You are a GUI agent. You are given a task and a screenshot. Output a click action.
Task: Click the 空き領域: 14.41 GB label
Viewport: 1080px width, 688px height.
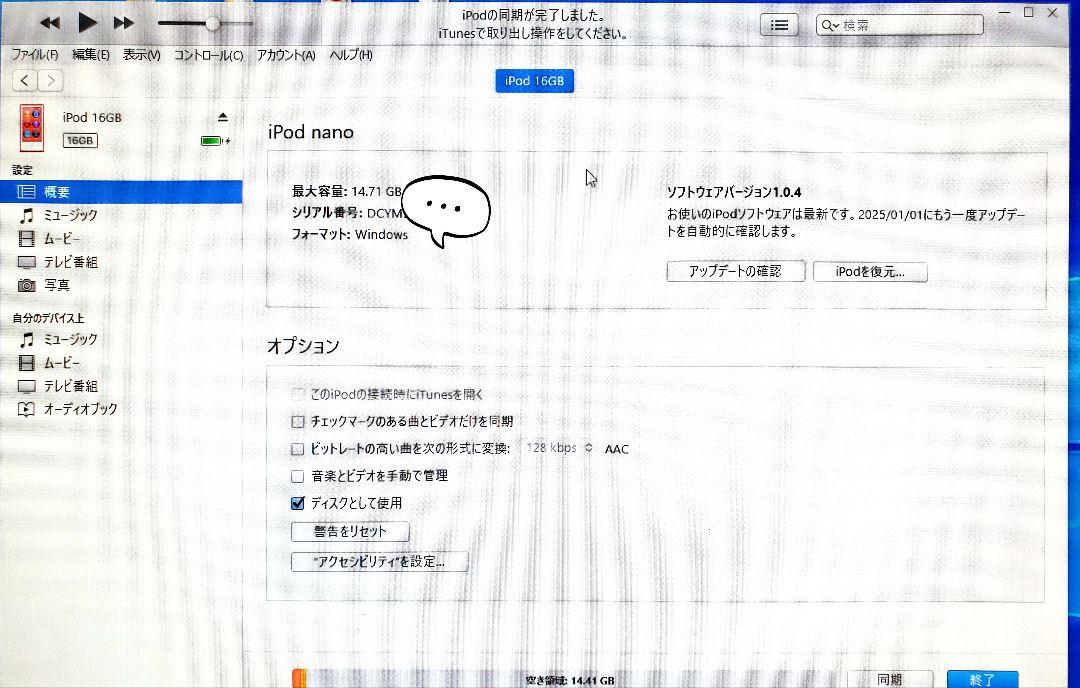570,680
